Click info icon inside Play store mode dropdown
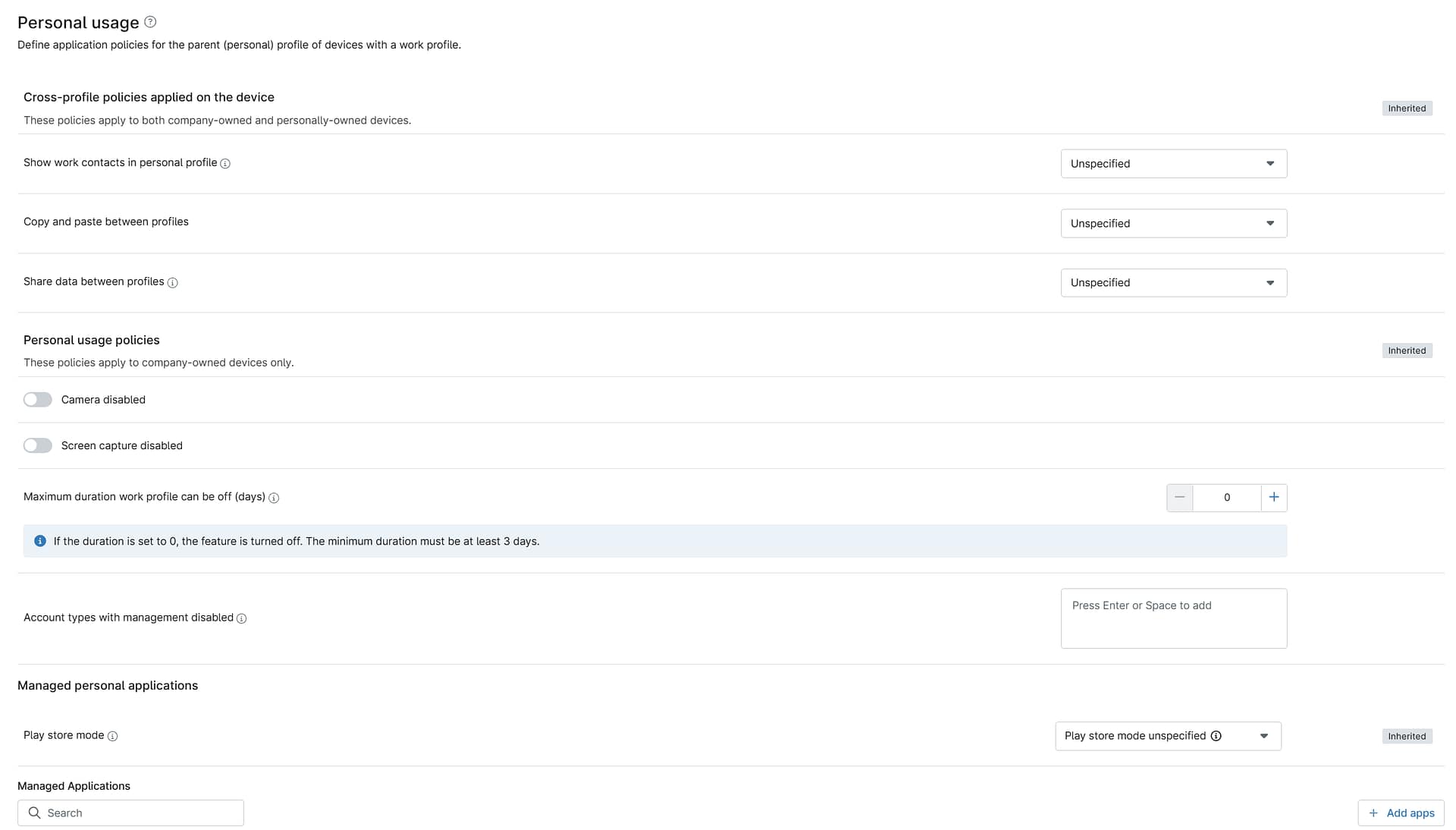Viewport: 1456px width, 830px height. (x=1216, y=737)
